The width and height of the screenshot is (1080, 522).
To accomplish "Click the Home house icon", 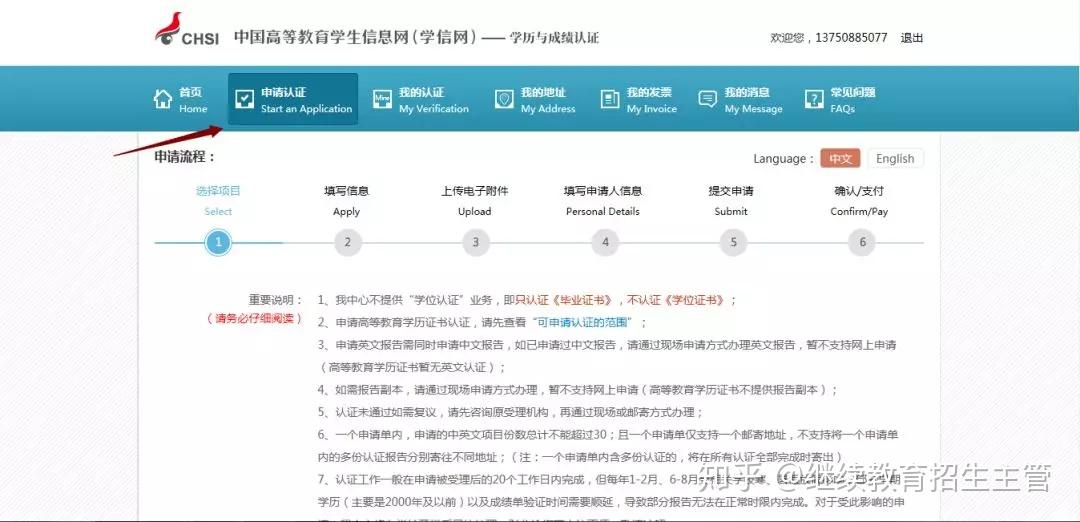I will pyautogui.click(x=163, y=99).
